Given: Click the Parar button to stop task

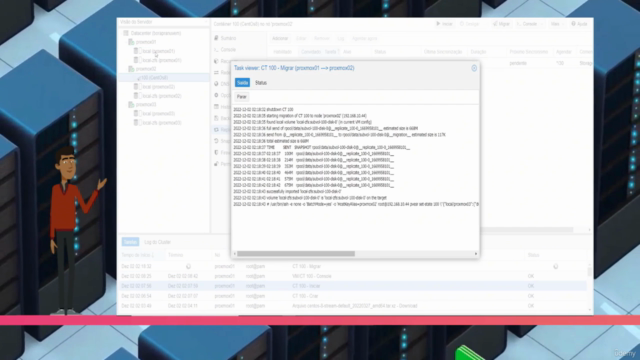Looking at the screenshot, I should tap(242, 97).
